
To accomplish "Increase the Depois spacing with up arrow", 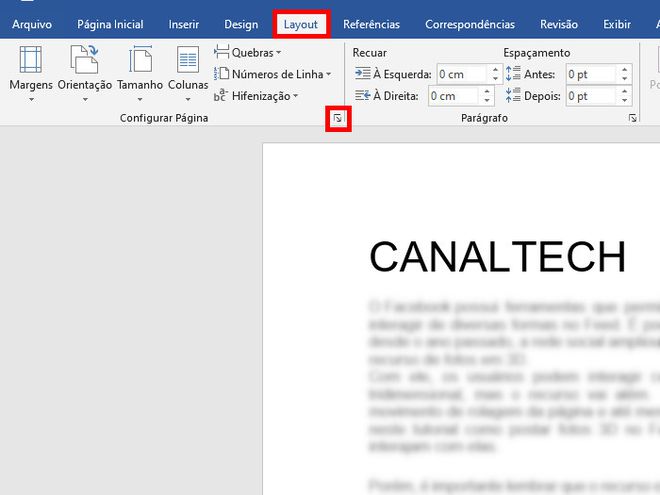I will pos(625,91).
